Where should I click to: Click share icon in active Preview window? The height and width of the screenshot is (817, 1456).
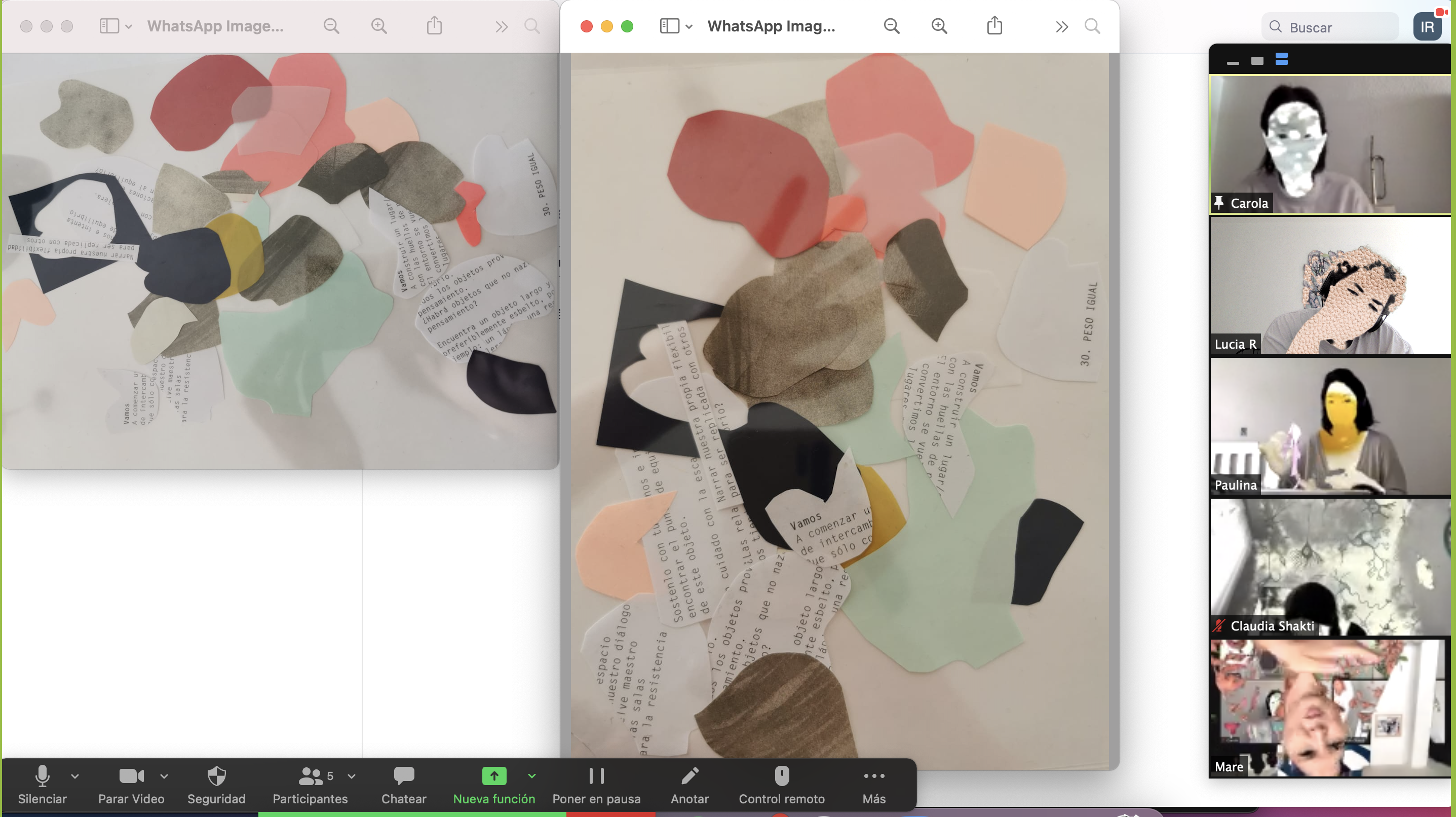click(994, 26)
